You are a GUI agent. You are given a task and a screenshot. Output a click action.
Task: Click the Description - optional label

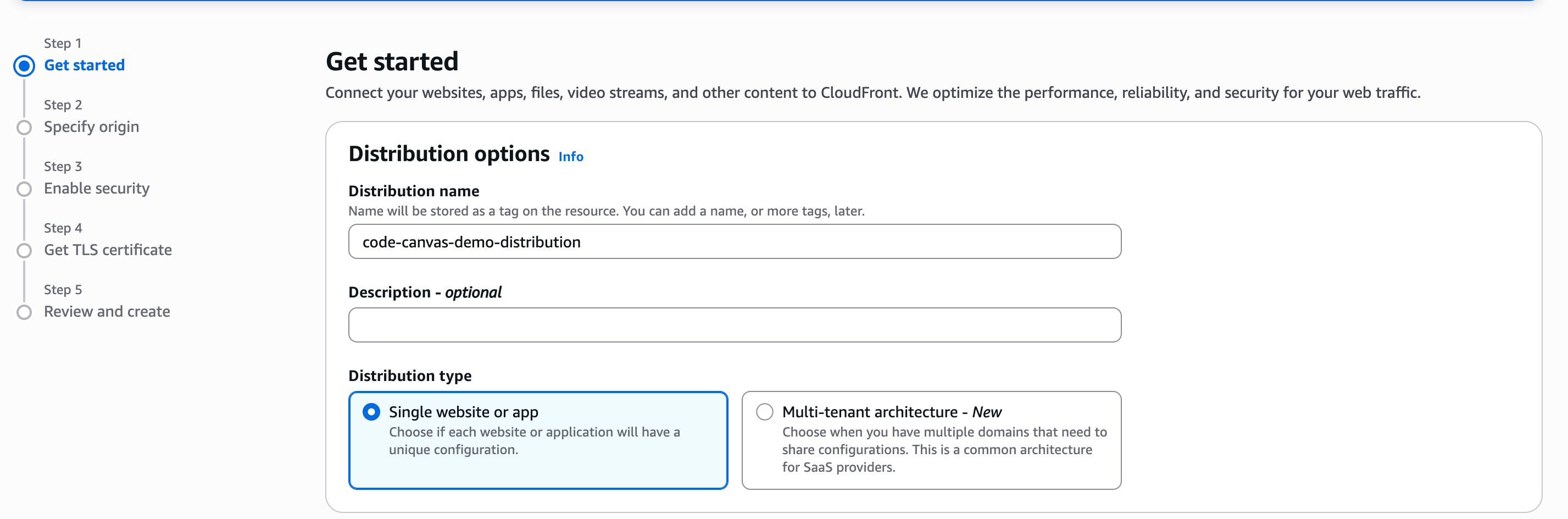[424, 292]
